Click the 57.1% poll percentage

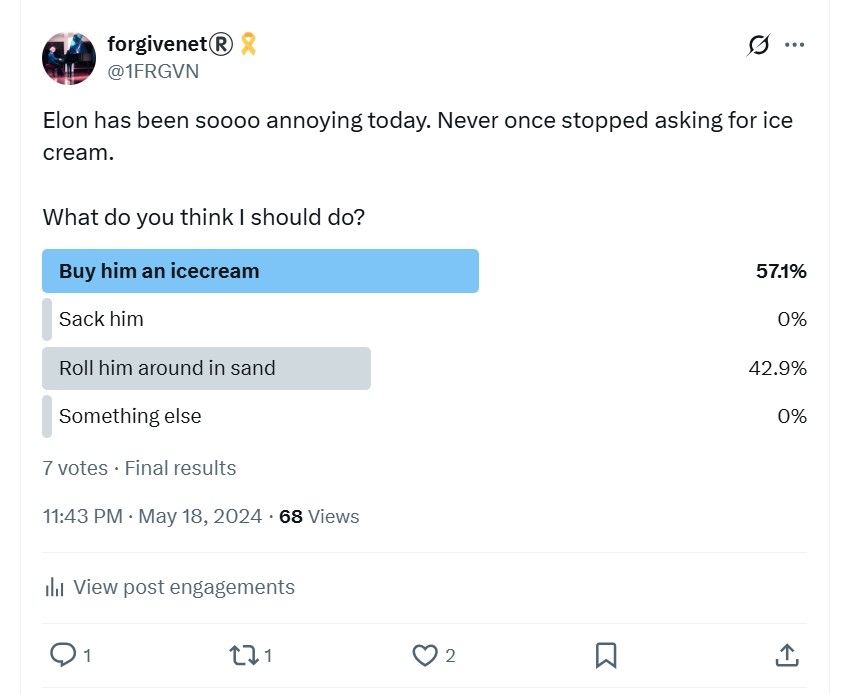(x=781, y=271)
